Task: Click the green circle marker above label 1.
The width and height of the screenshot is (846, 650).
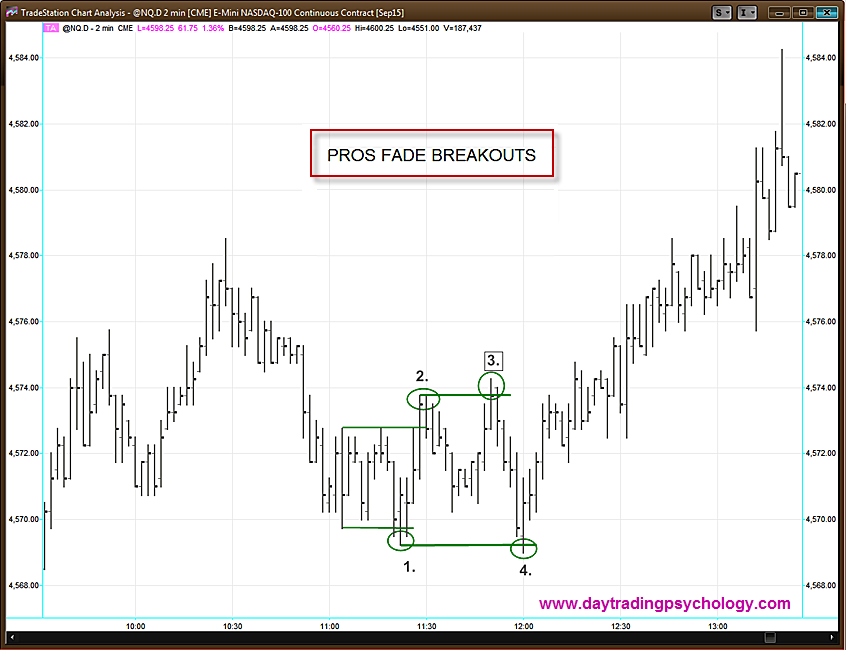Action: (x=401, y=540)
